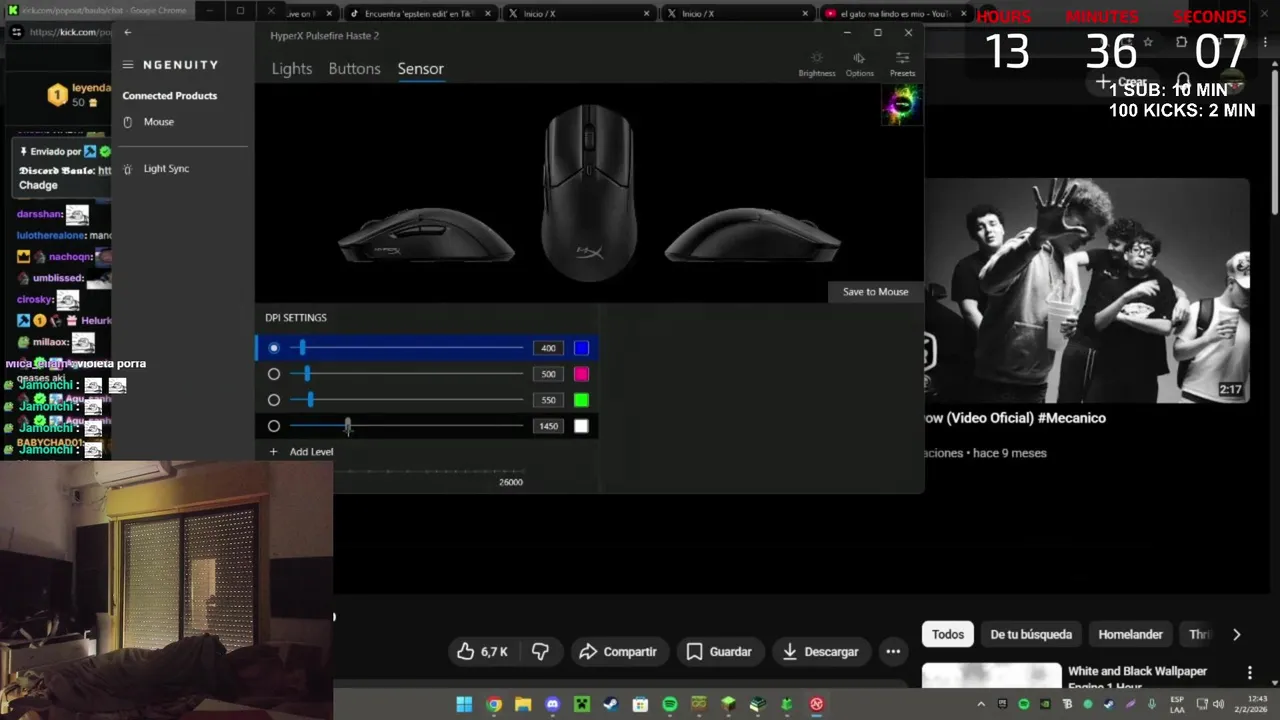The image size is (1280, 720).
Task: Select the Todos filter chip
Action: tap(948, 635)
